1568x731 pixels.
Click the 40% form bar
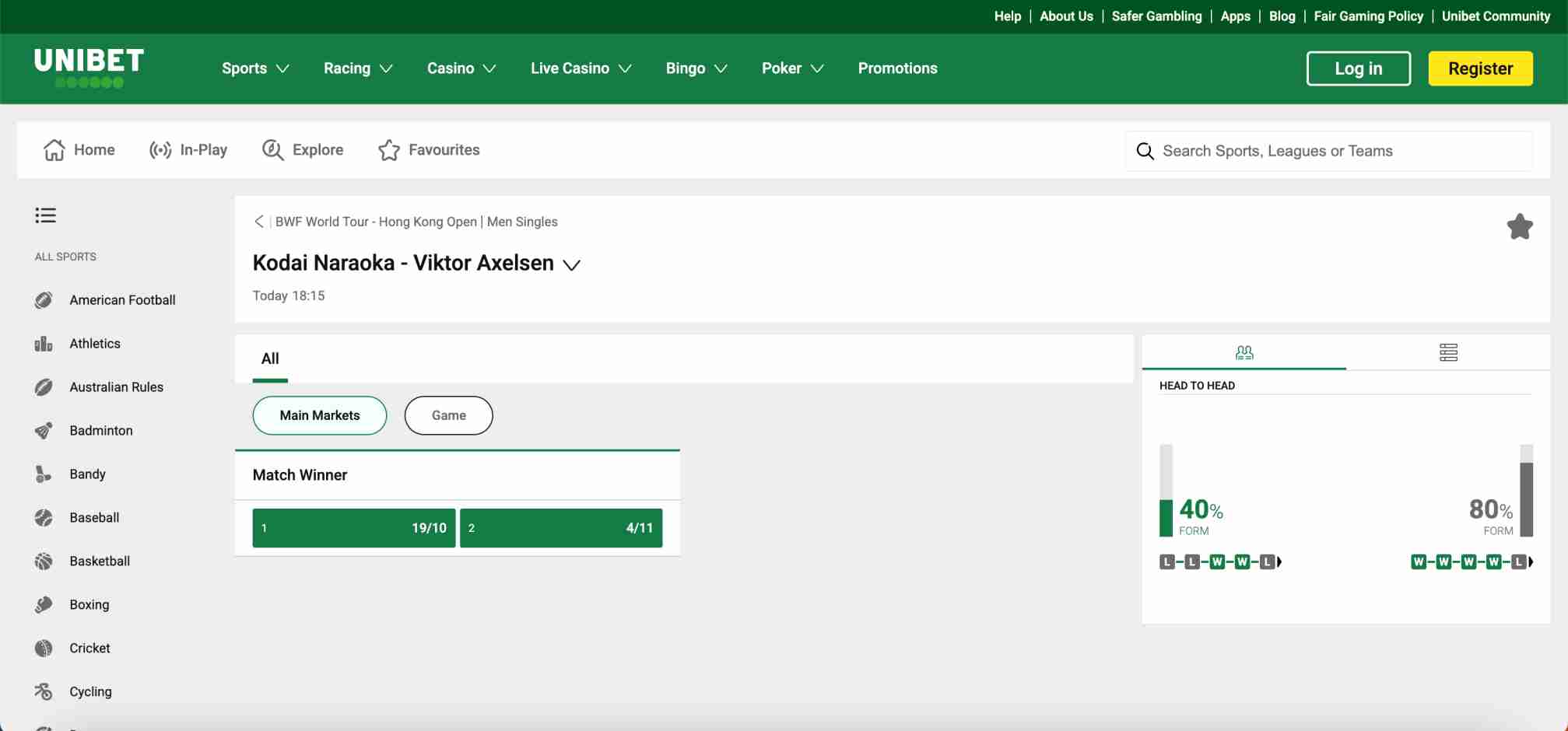(x=1166, y=491)
